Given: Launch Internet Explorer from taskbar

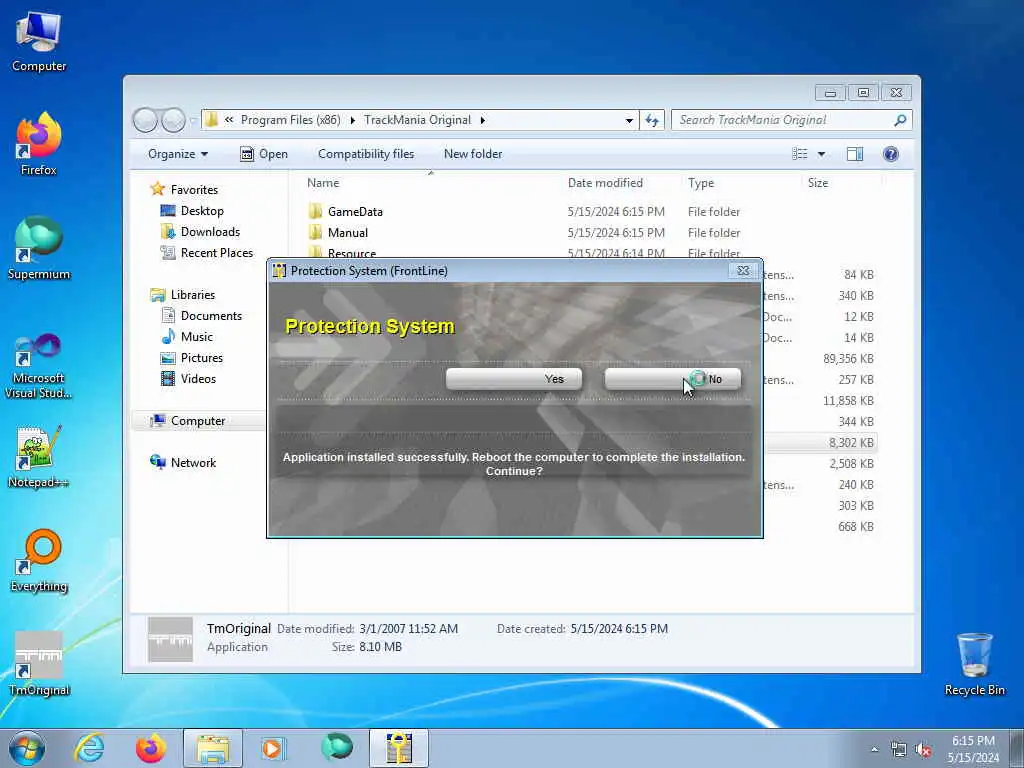Looking at the screenshot, I should pyautogui.click(x=89, y=748).
